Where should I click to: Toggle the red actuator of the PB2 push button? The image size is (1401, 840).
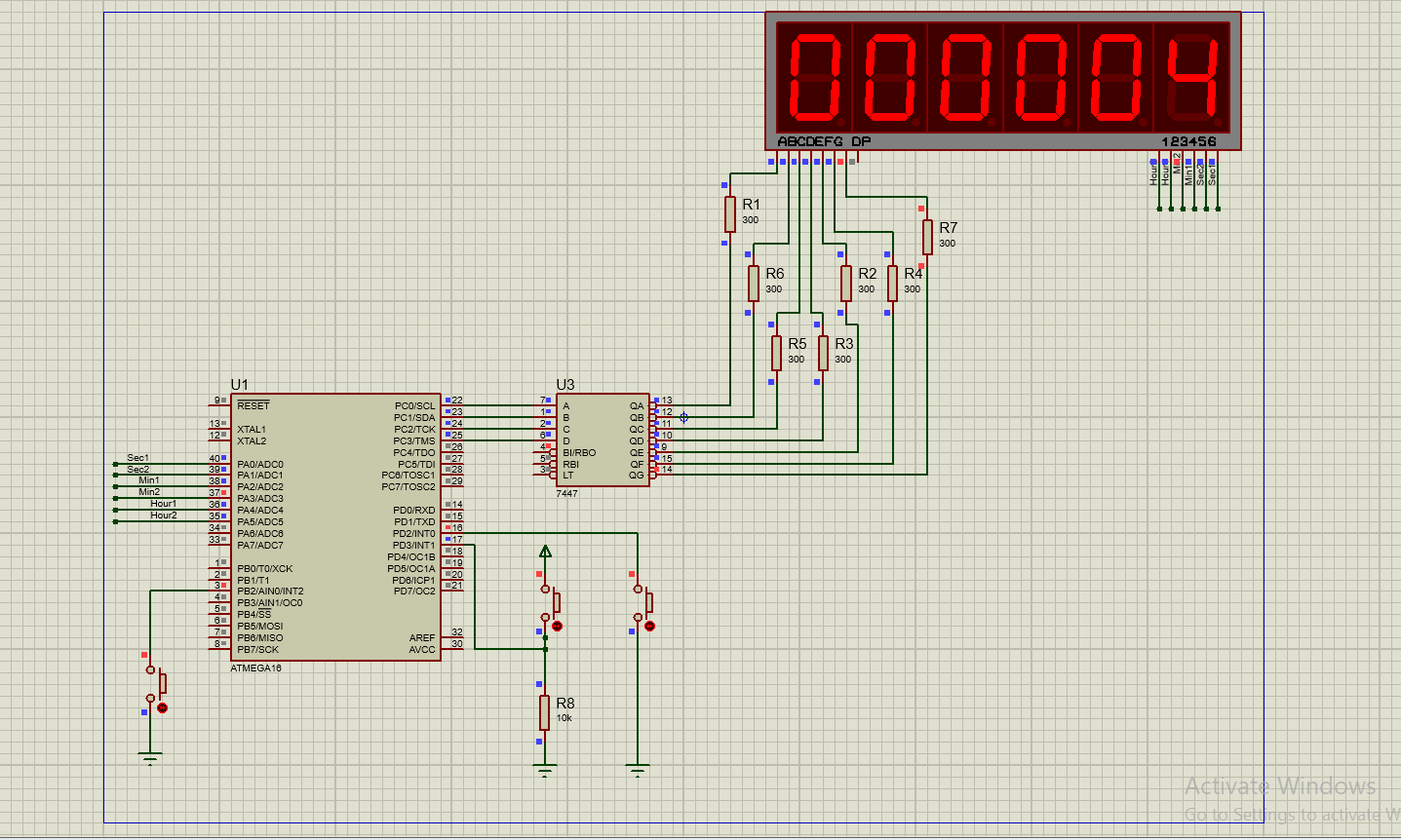(x=163, y=707)
